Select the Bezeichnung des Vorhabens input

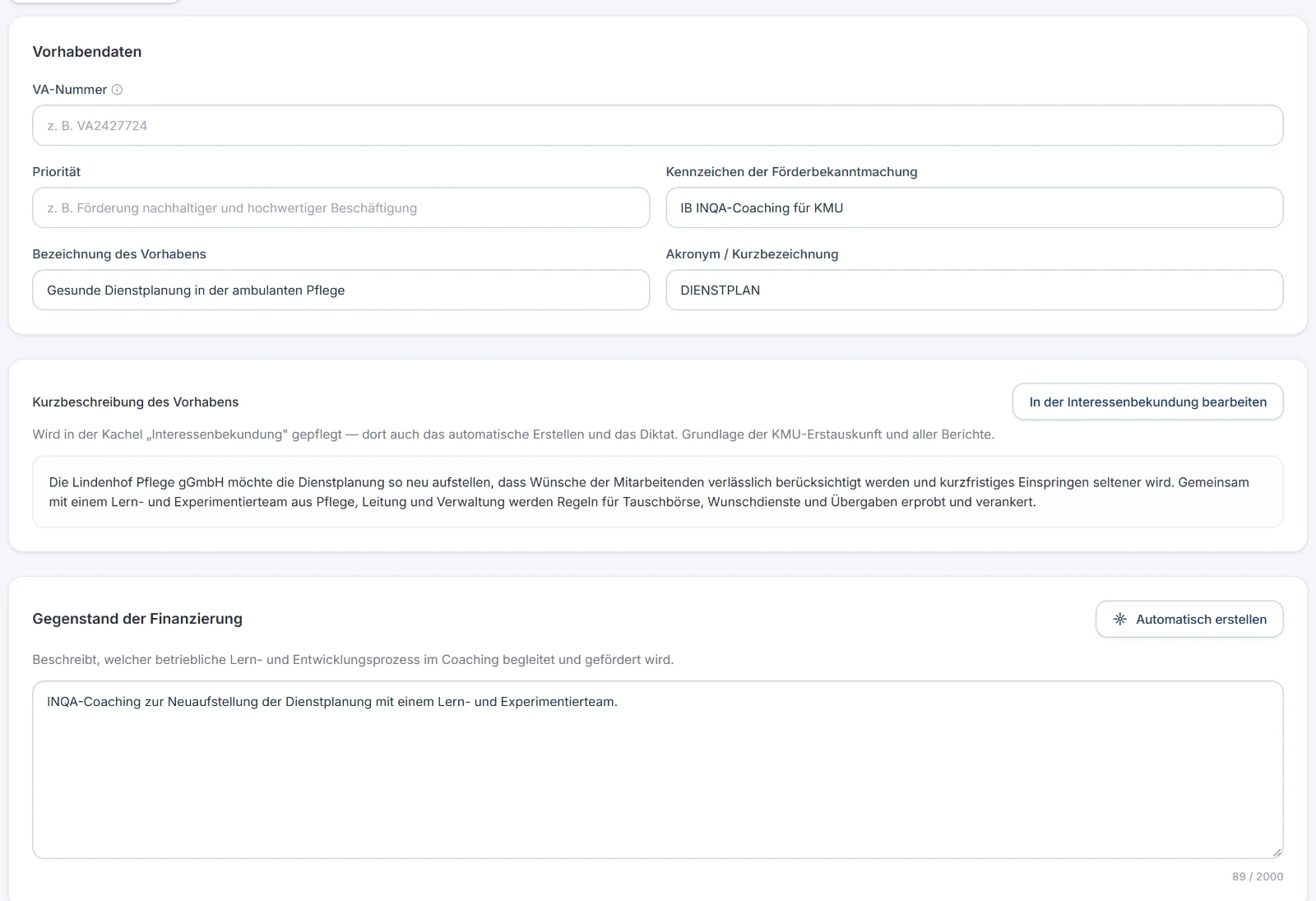[341, 290]
